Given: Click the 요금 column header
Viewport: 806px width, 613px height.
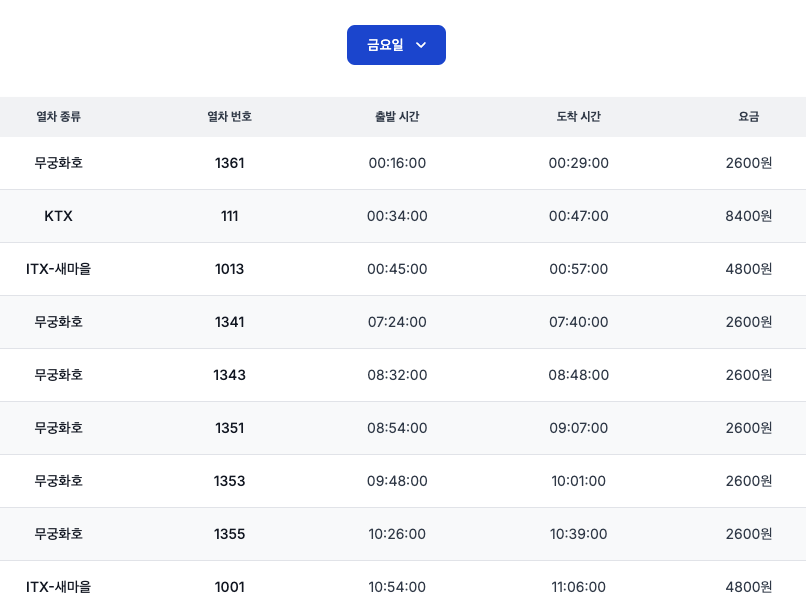Looking at the screenshot, I should tap(749, 117).
